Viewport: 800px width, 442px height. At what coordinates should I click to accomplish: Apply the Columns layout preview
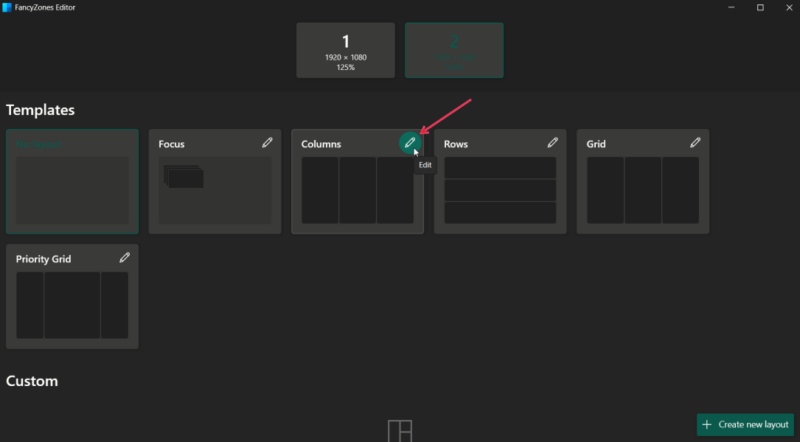[x=358, y=190]
